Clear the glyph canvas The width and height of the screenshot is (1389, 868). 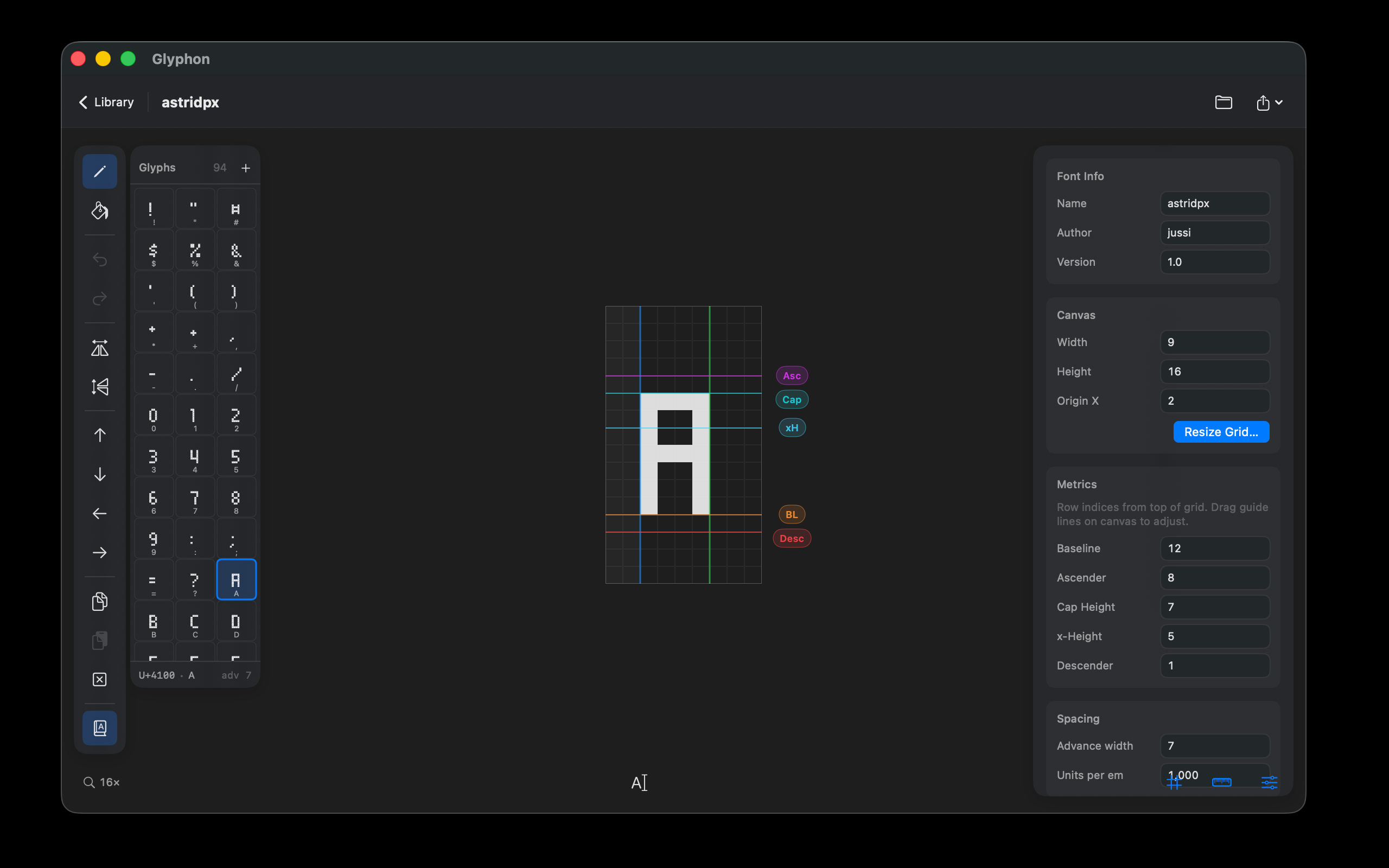[x=100, y=680]
